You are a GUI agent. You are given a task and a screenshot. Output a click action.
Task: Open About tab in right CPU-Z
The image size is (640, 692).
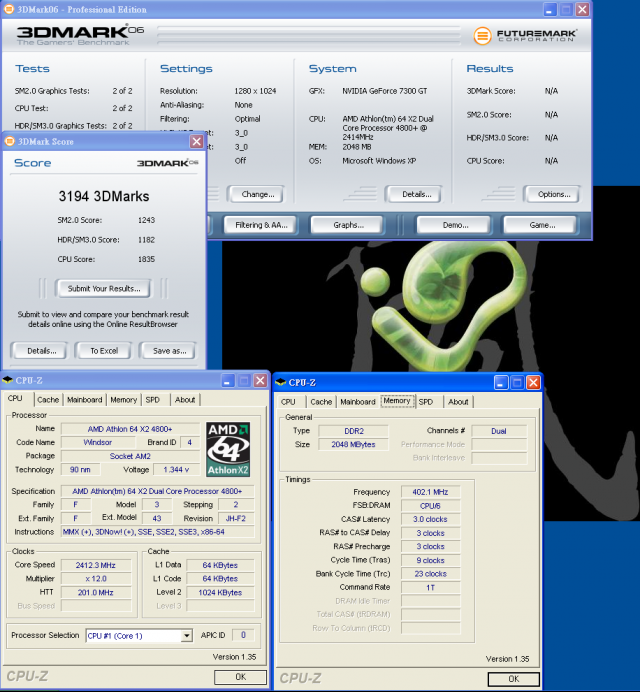(458, 402)
